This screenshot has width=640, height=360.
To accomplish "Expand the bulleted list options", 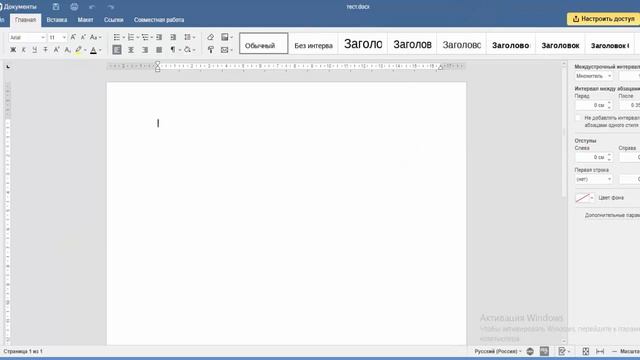I will pyautogui.click(x=124, y=38).
